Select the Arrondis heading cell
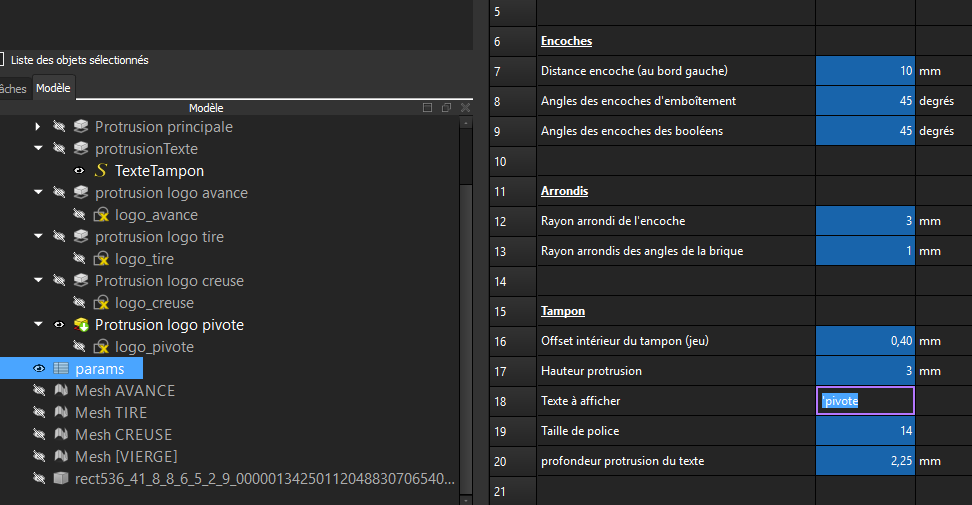972x505 pixels. point(676,191)
